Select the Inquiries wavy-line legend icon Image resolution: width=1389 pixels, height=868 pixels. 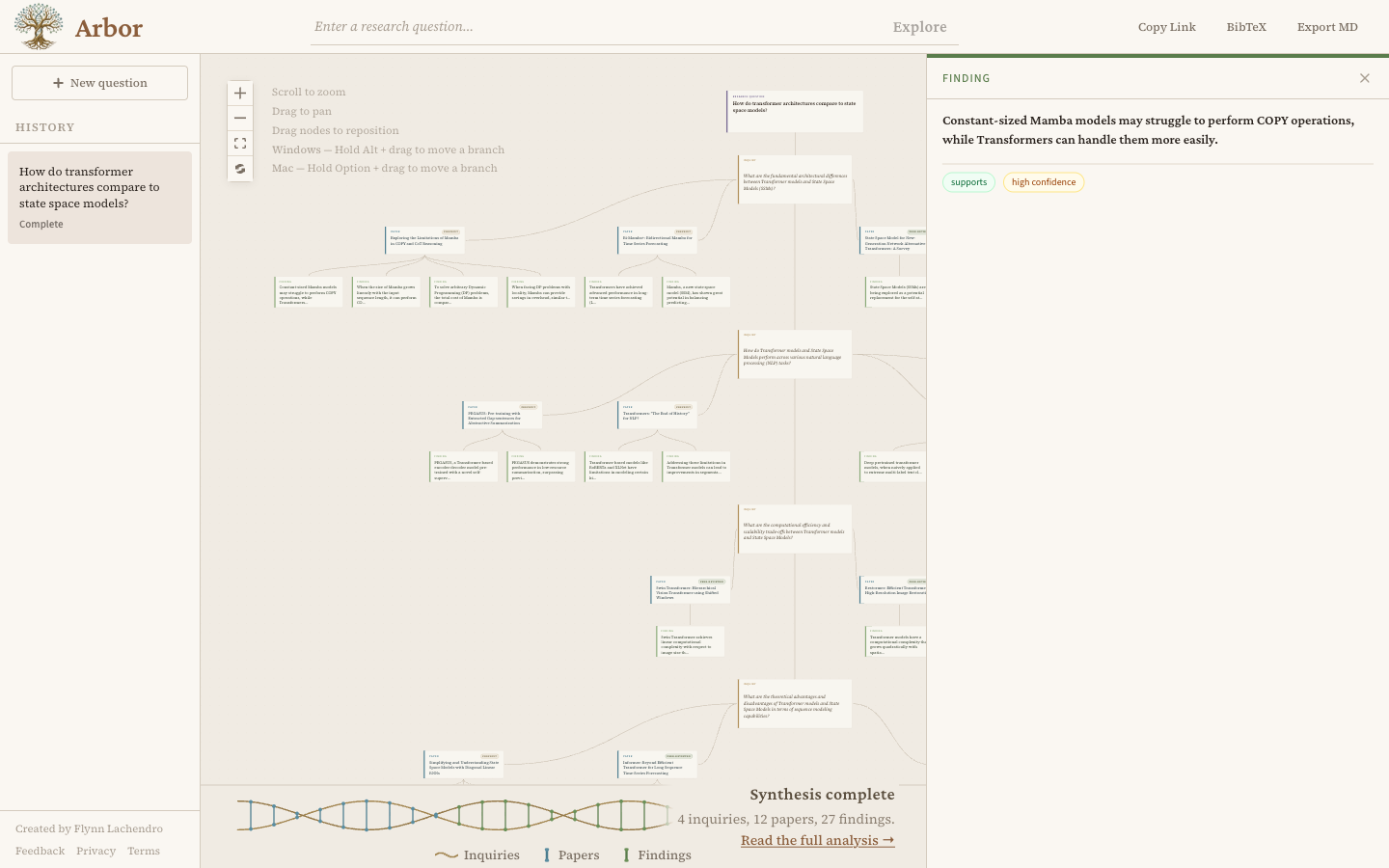point(447,854)
